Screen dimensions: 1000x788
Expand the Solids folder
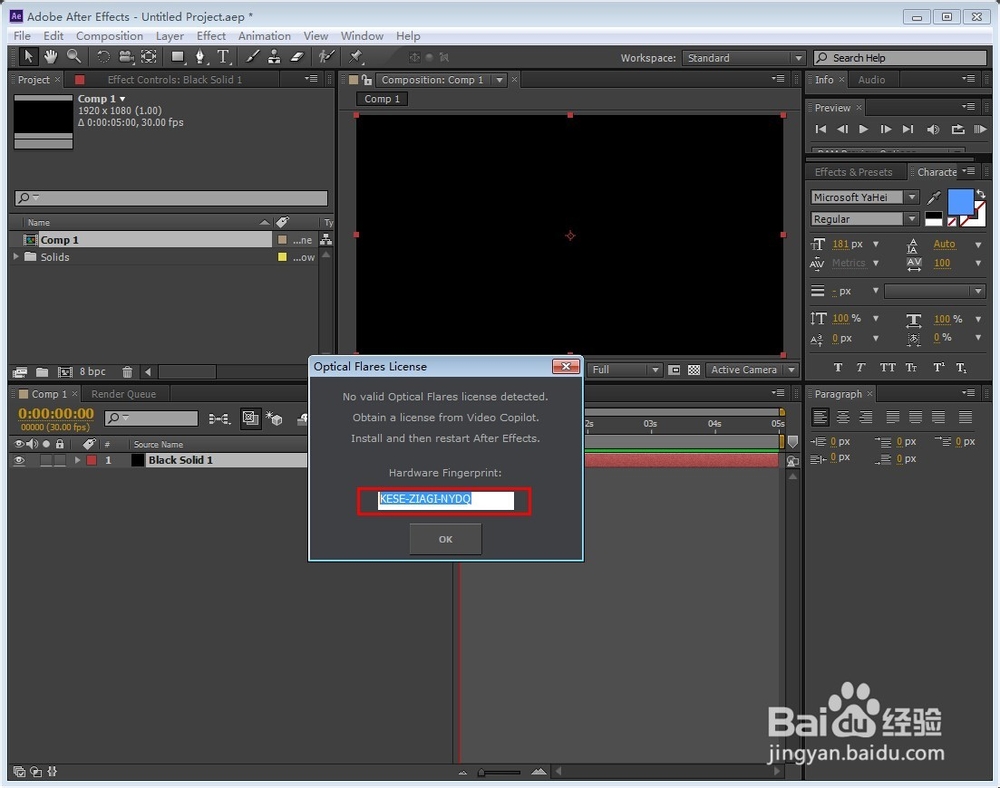(x=16, y=257)
